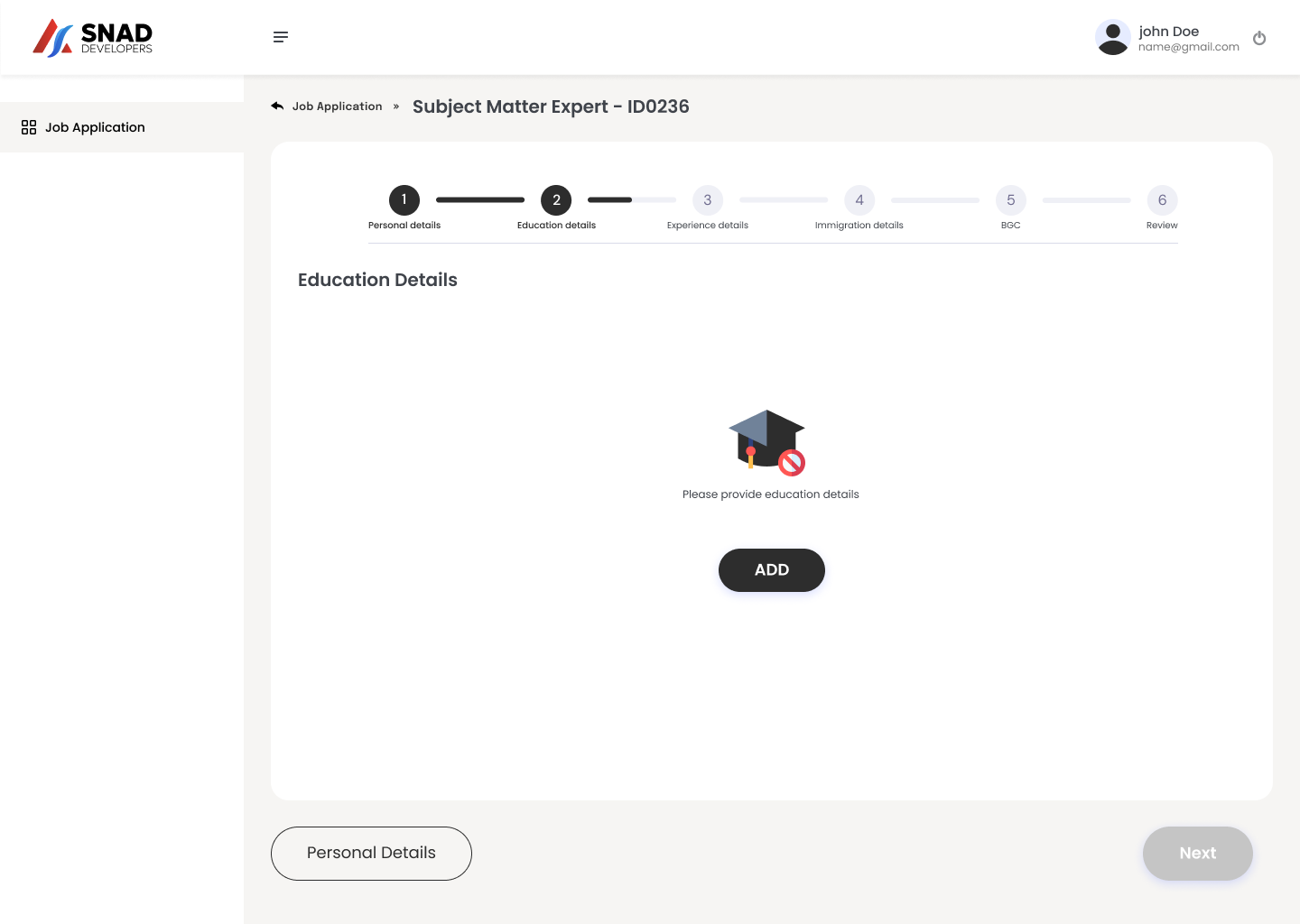The height and width of the screenshot is (924, 1300).
Task: Click the SNAD Developers logo
Action: pos(92,38)
